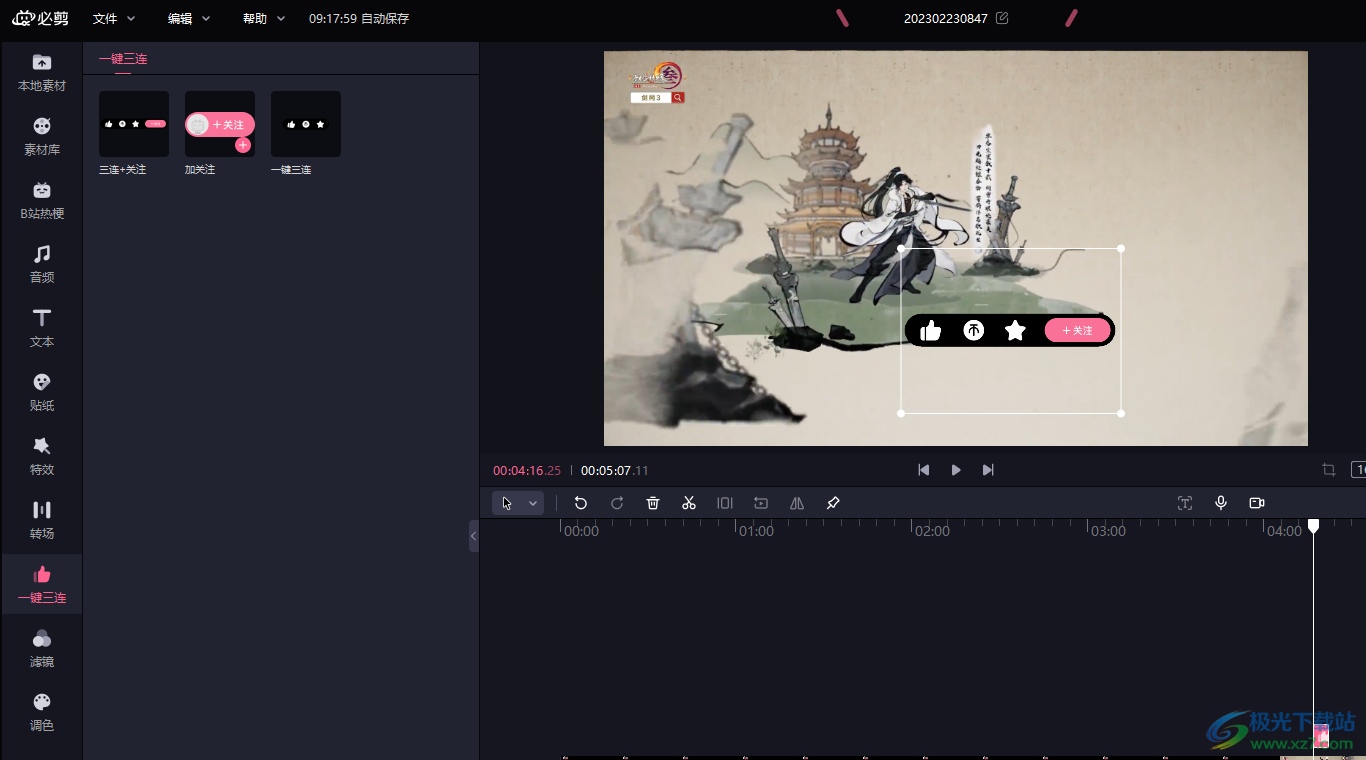Click the redo arrow in timeline toolbar
Viewport: 1366px width, 760px height.
(617, 503)
